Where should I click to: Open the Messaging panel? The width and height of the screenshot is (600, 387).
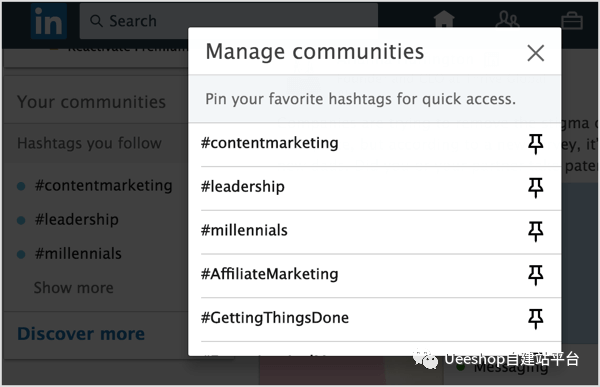tap(511, 368)
